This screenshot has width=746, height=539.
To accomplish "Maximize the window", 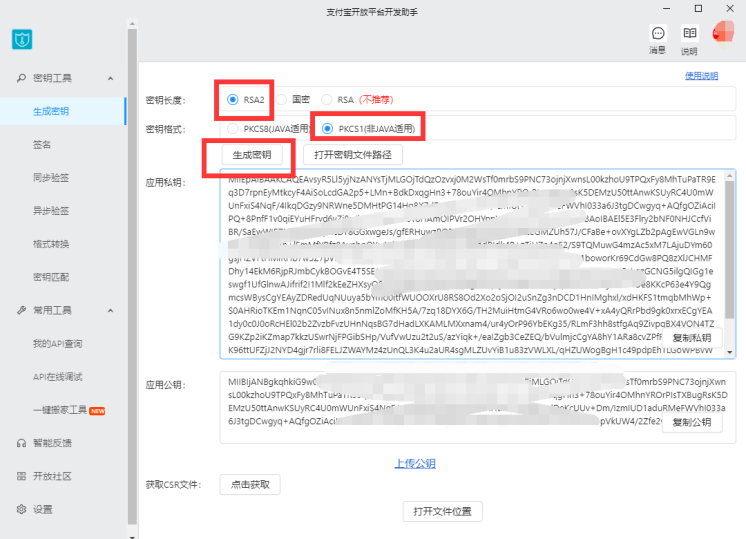I will click(x=698, y=9).
